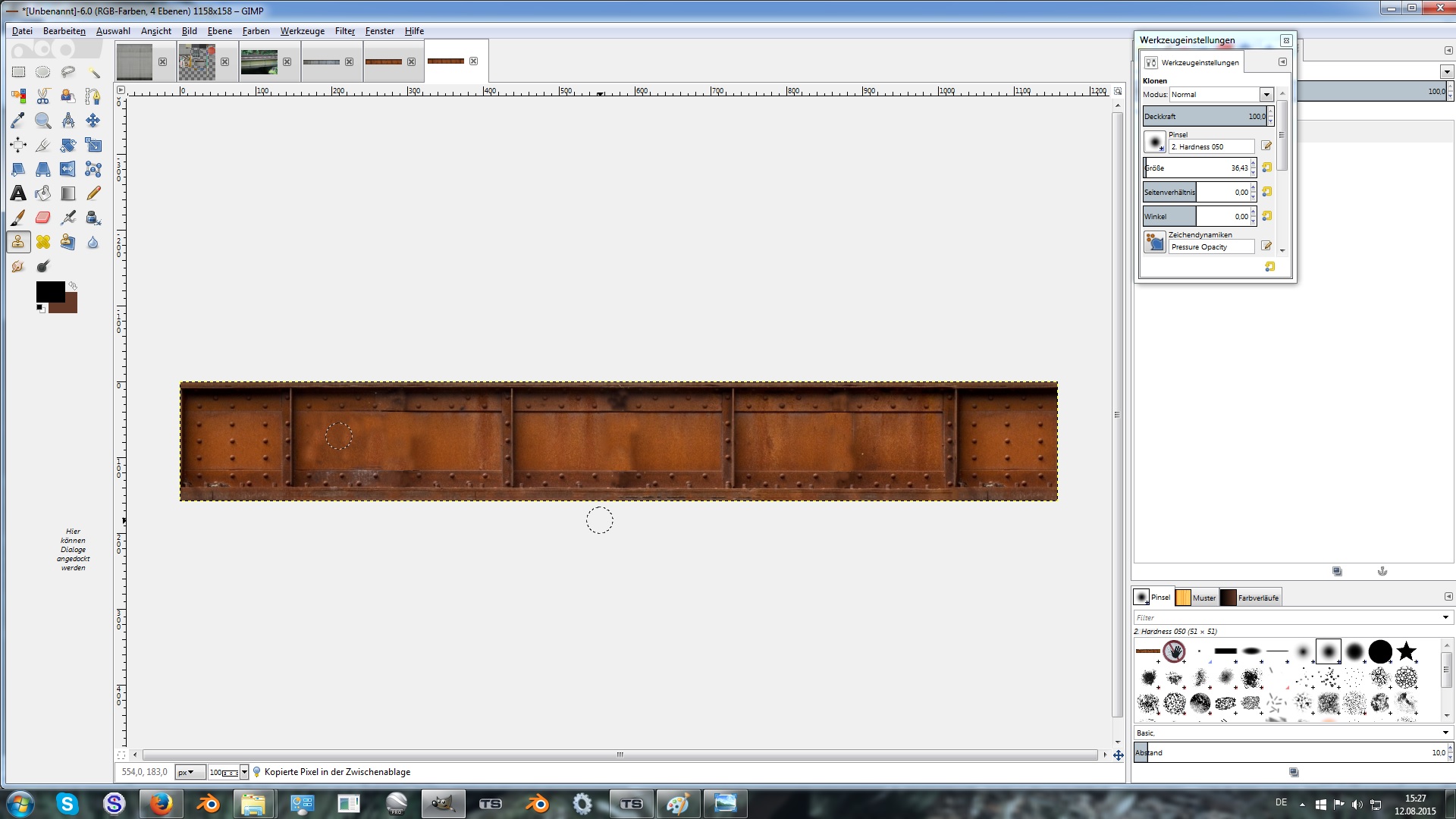Open the Modus Normal dropdown
The image size is (1456, 819).
pos(1266,95)
